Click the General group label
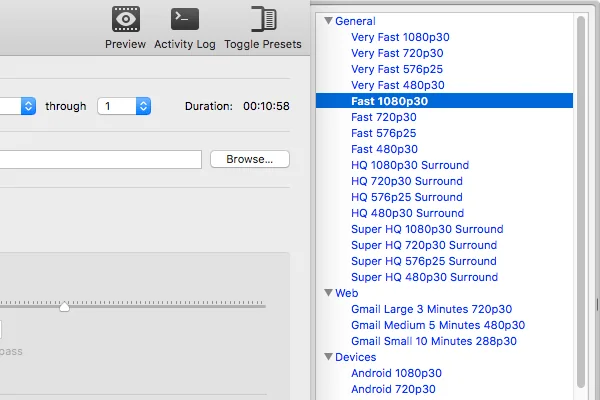 (355, 21)
